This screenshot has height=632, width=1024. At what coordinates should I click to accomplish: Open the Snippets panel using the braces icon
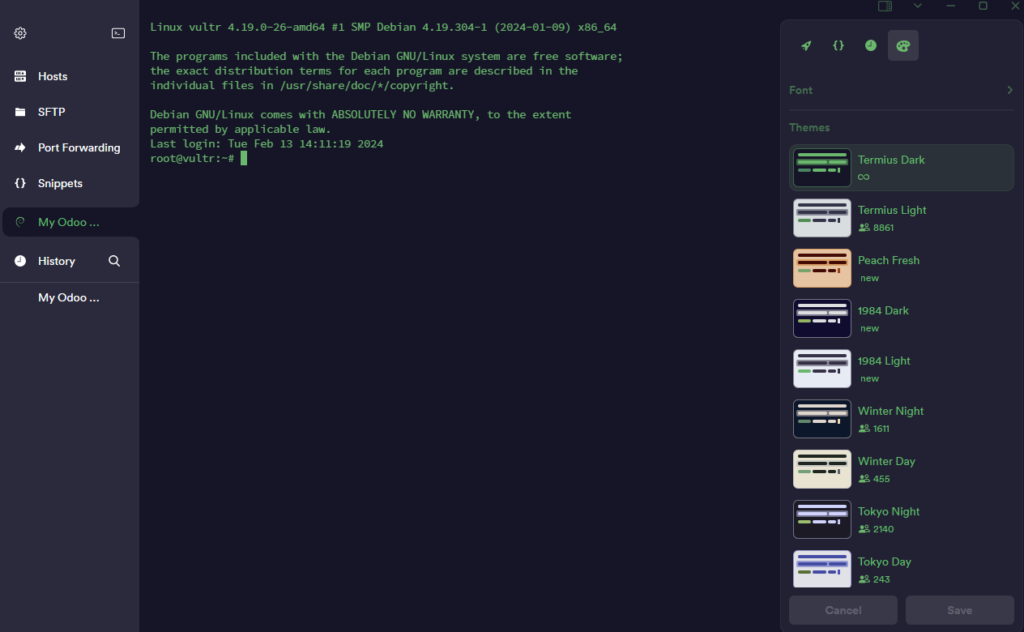point(838,45)
